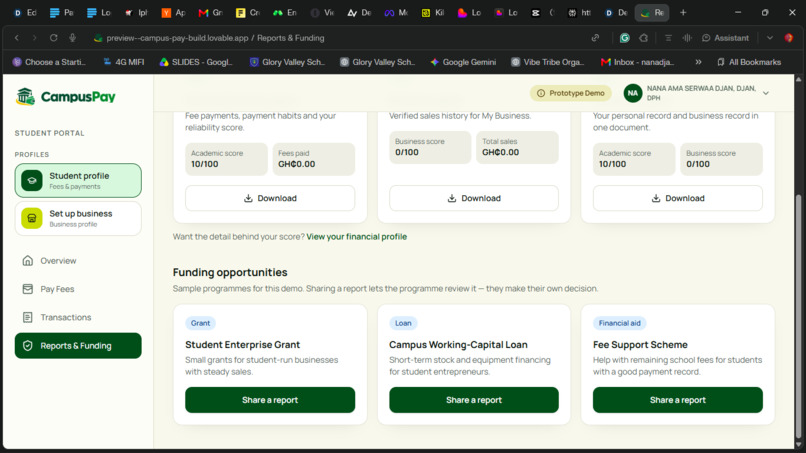This screenshot has height=453, width=806.
Task: Copy the page link icon
Action: [x=595, y=38]
